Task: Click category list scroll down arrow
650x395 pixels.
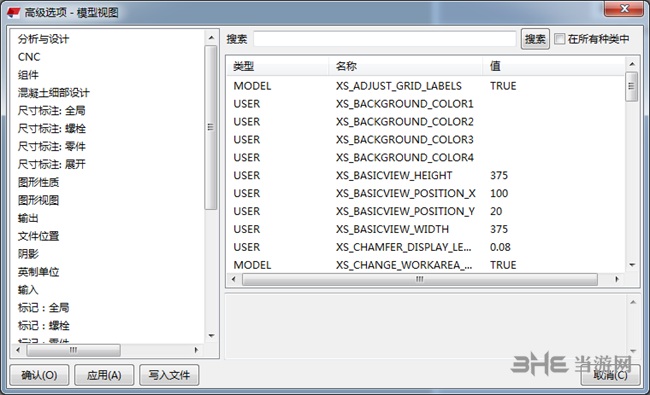Action: click(211, 335)
